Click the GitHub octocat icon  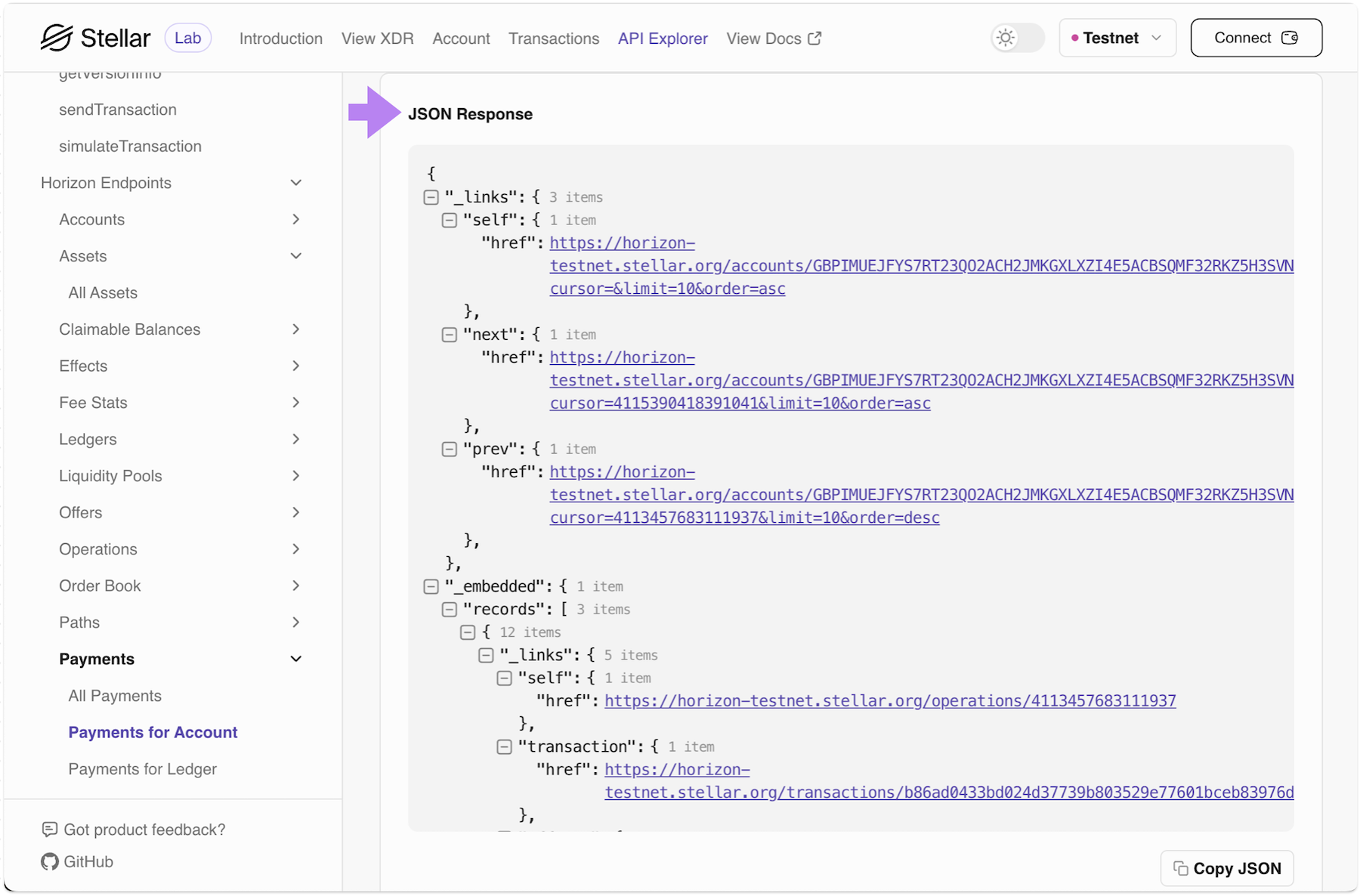pos(50,862)
